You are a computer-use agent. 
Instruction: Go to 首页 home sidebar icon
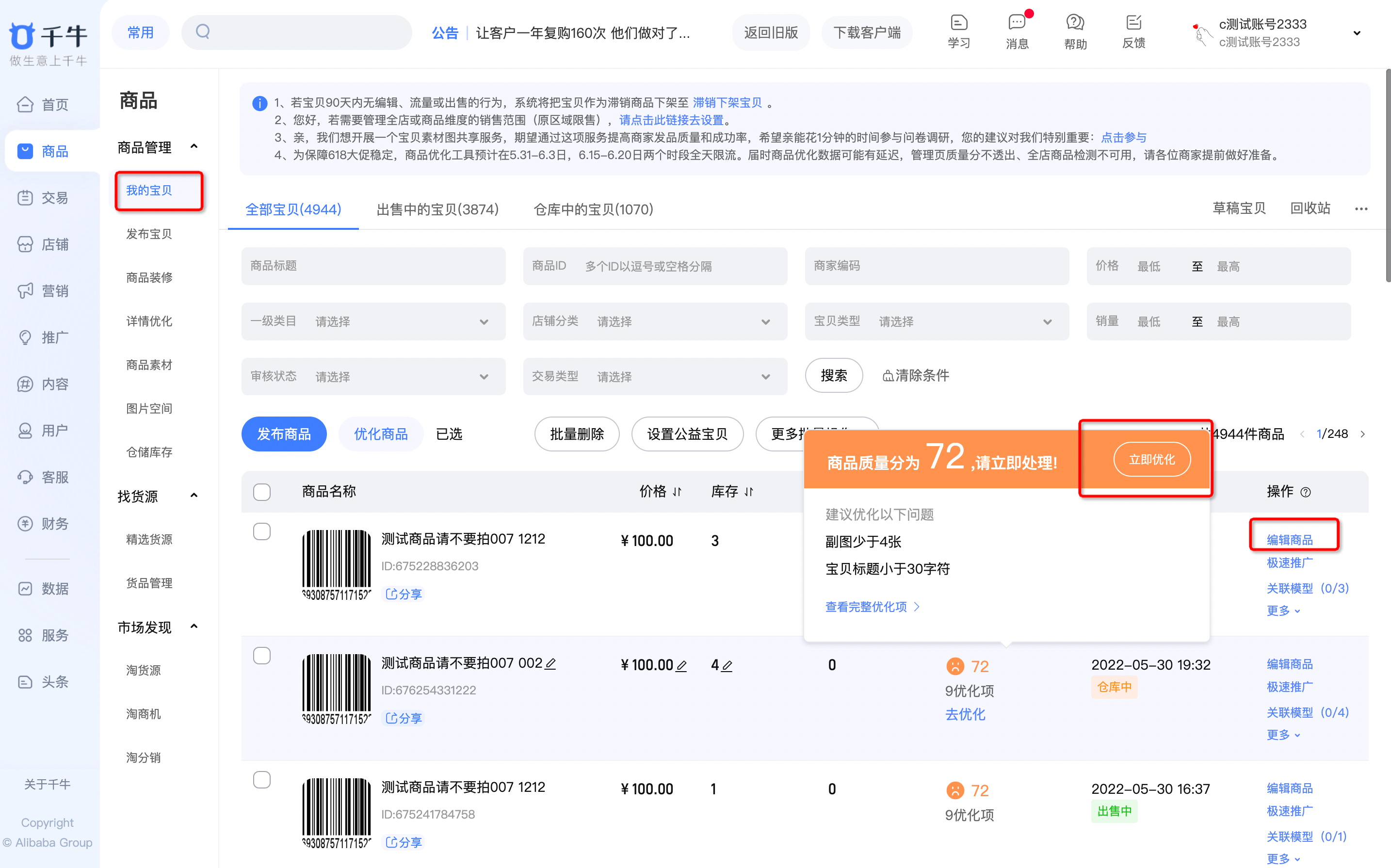[25, 104]
